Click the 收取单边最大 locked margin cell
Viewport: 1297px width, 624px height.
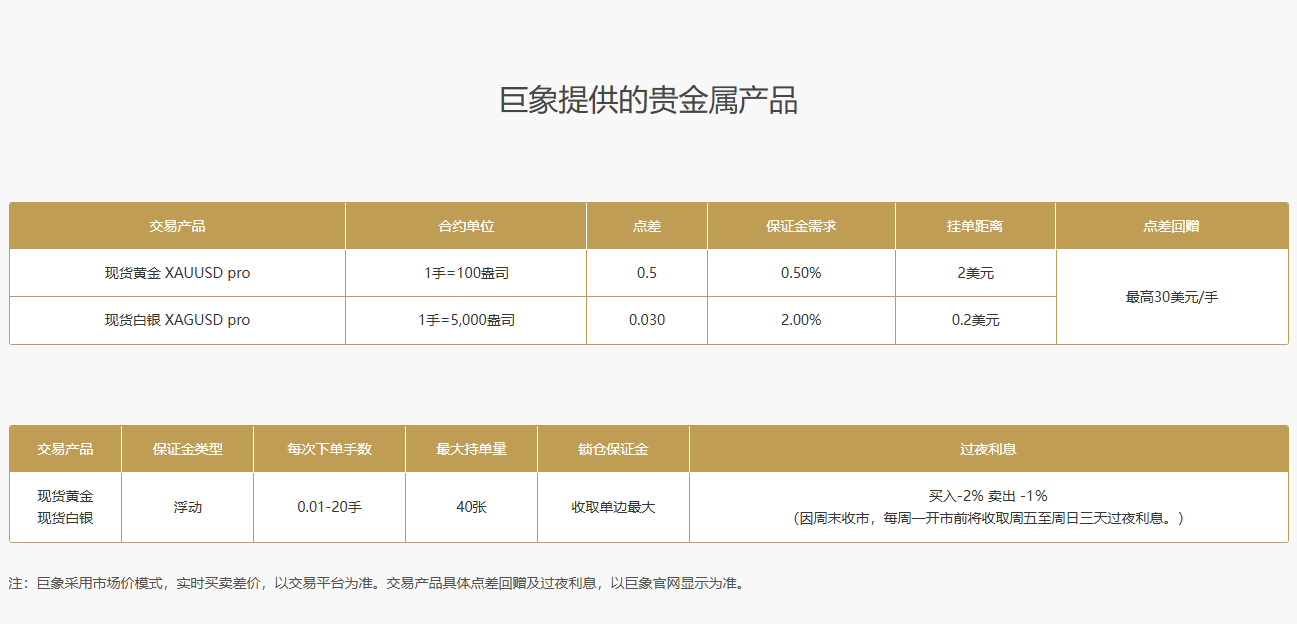click(613, 507)
